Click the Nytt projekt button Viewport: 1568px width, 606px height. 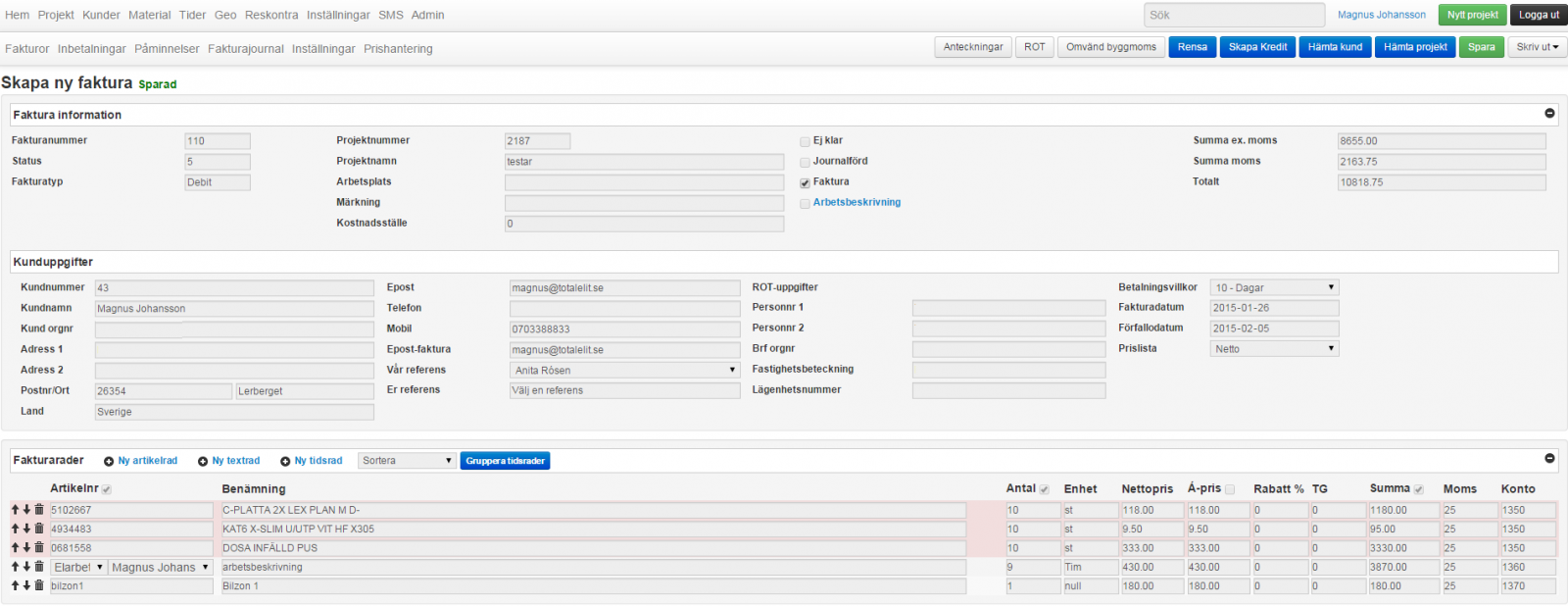1473,15
